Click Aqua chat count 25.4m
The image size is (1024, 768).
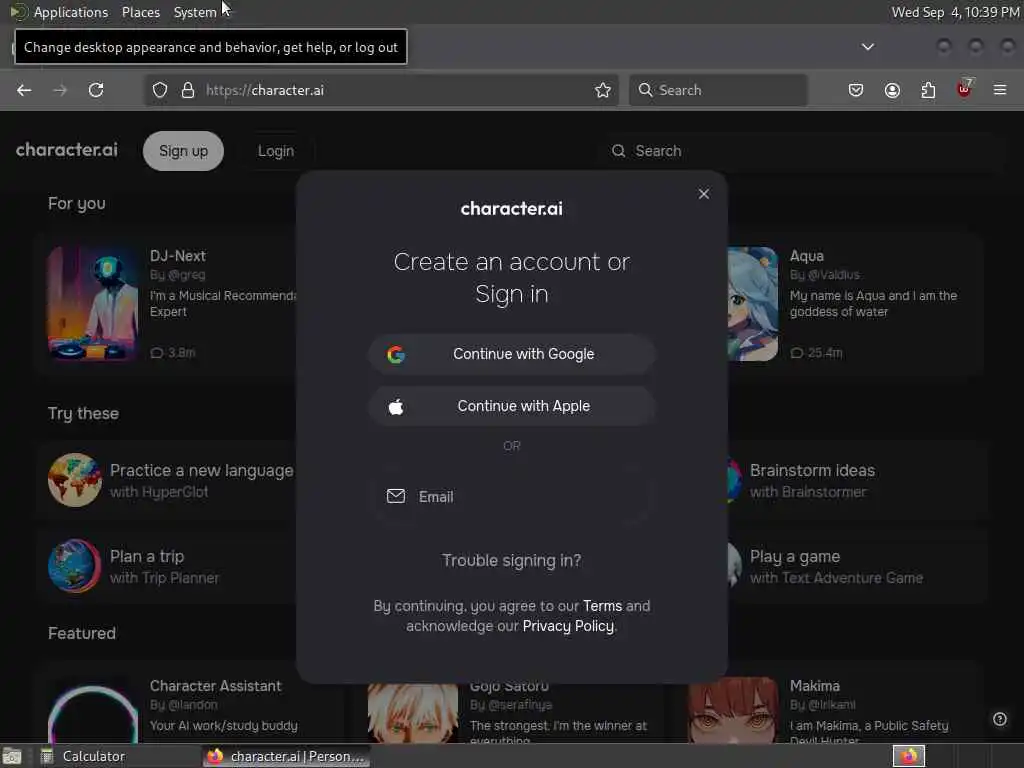point(816,353)
